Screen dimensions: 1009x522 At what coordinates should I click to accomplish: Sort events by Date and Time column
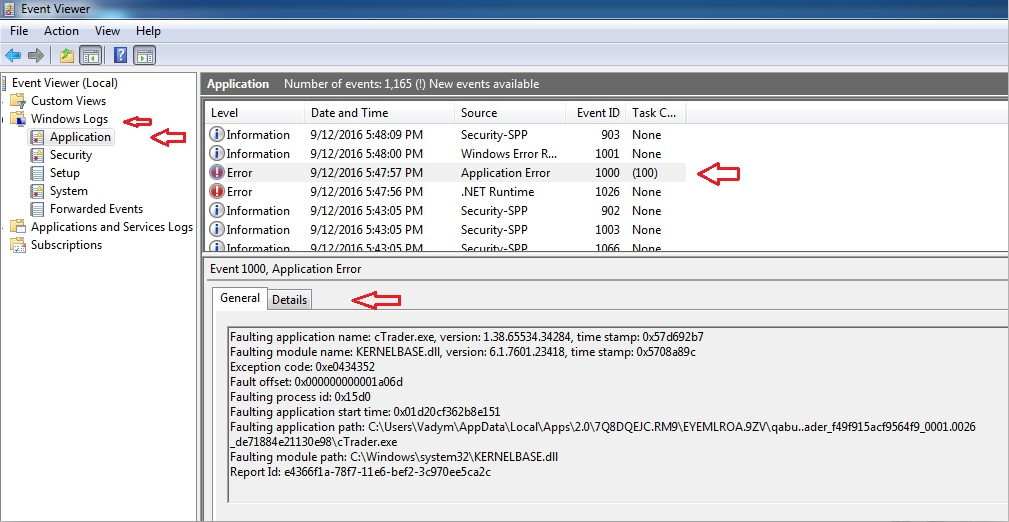coord(349,113)
